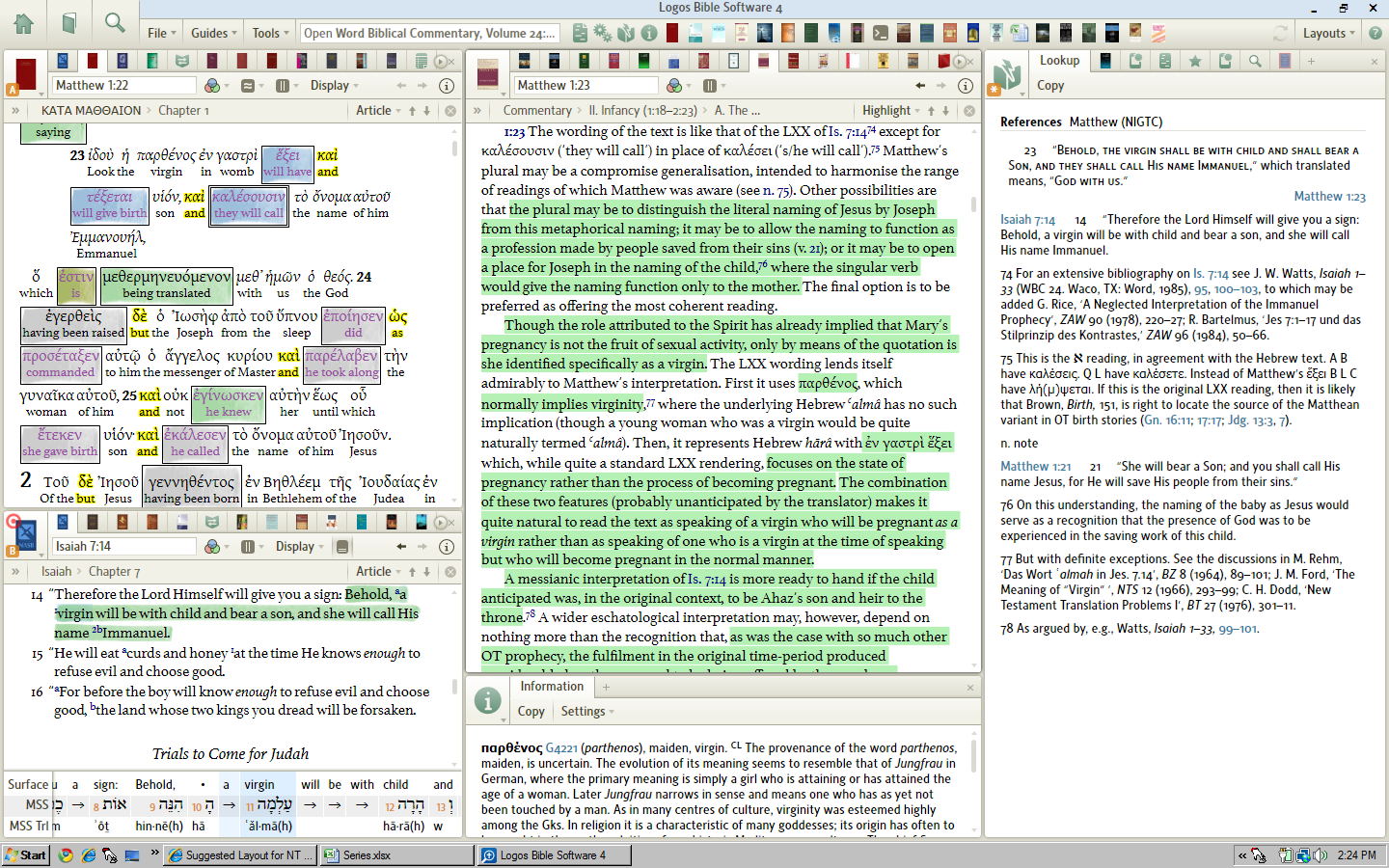Open Display dropdown in Isaiah panel
This screenshot has width=1389, height=868.
299,547
